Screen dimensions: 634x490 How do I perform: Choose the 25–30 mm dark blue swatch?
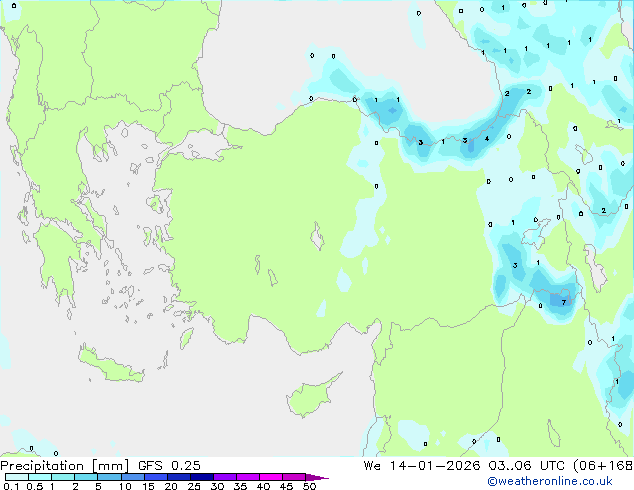pyautogui.click(x=201, y=477)
